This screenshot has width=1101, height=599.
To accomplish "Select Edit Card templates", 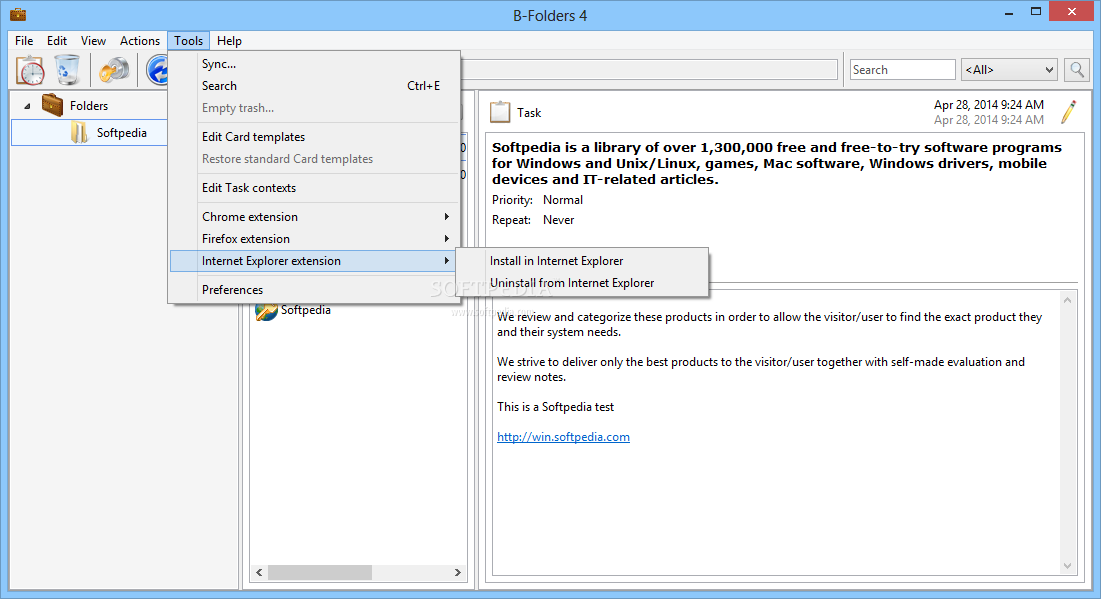I will [x=315, y=137].
